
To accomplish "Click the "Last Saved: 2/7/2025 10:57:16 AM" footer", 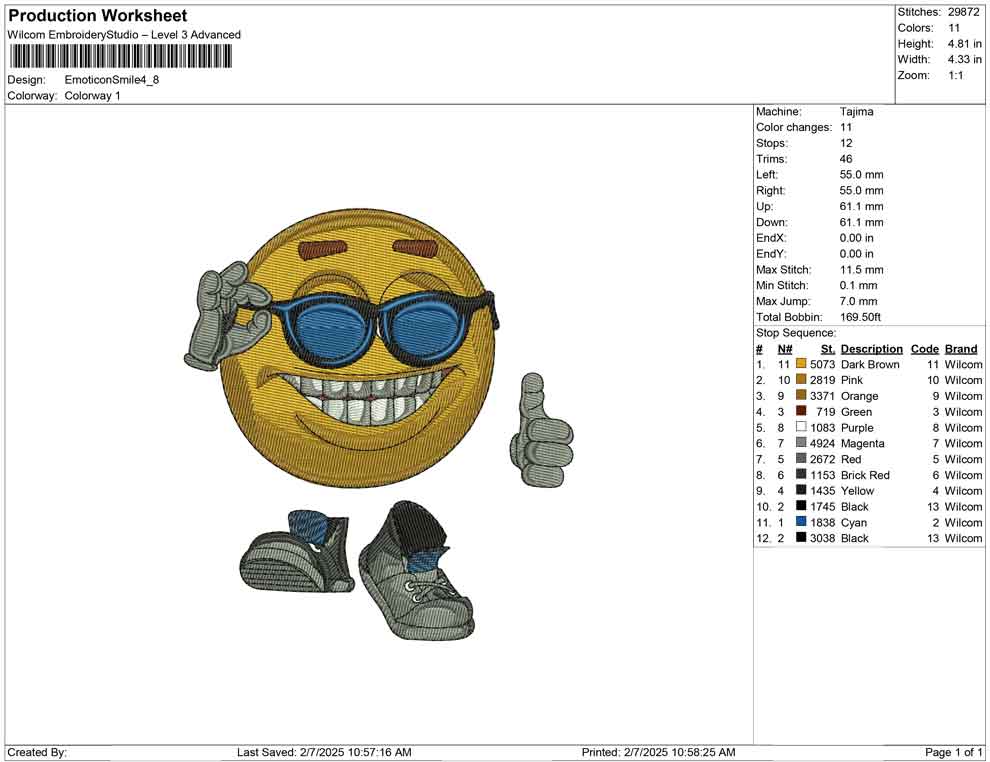I will tap(325, 752).
